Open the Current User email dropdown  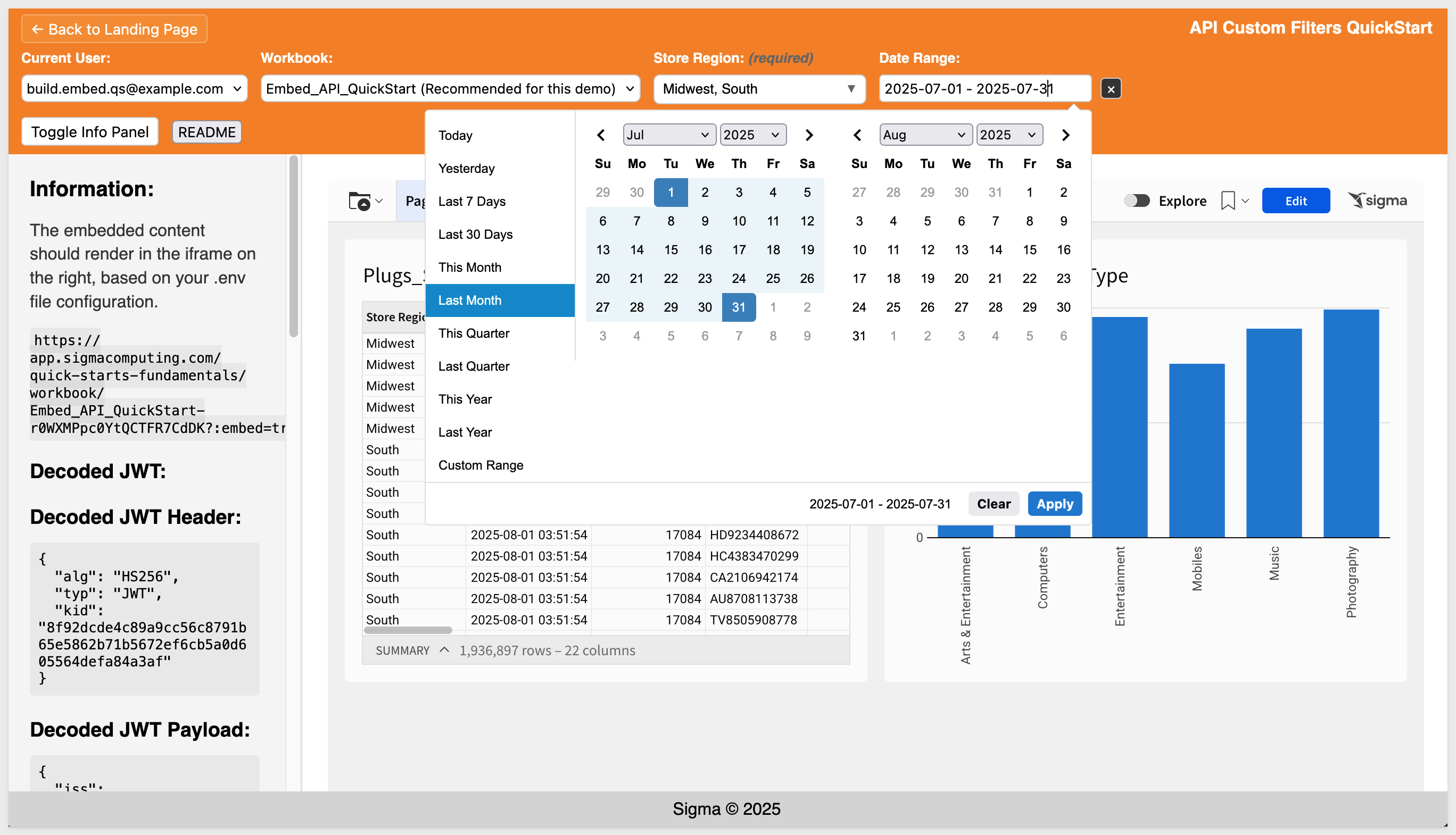[134, 89]
